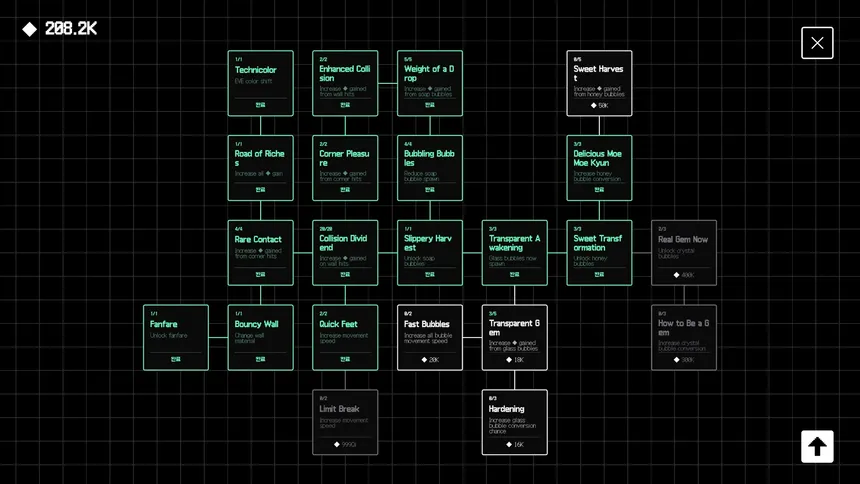
Task: Purchase the Hardening upgrade
Action: point(515,422)
